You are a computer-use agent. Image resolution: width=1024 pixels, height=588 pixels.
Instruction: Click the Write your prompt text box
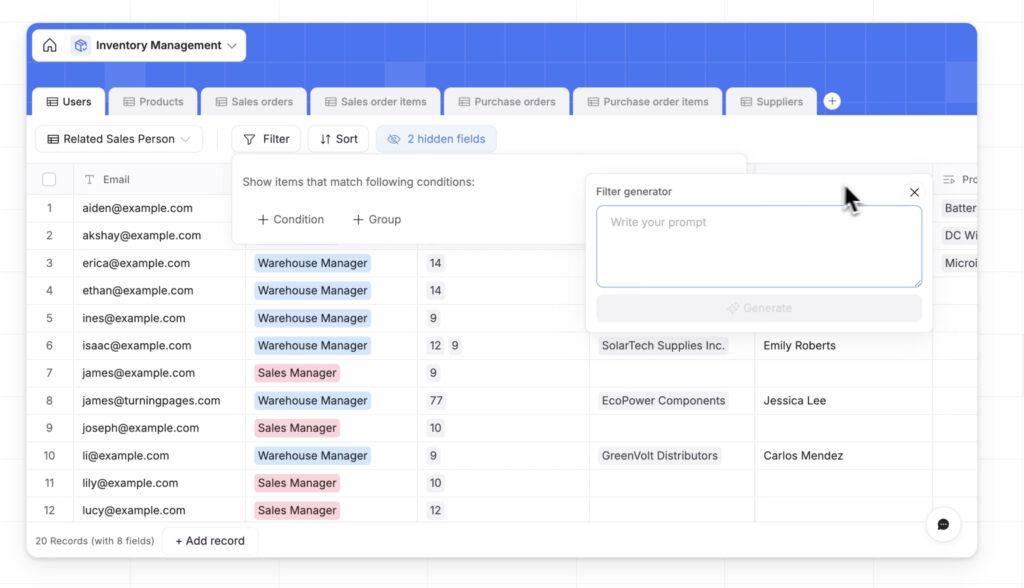[758, 246]
